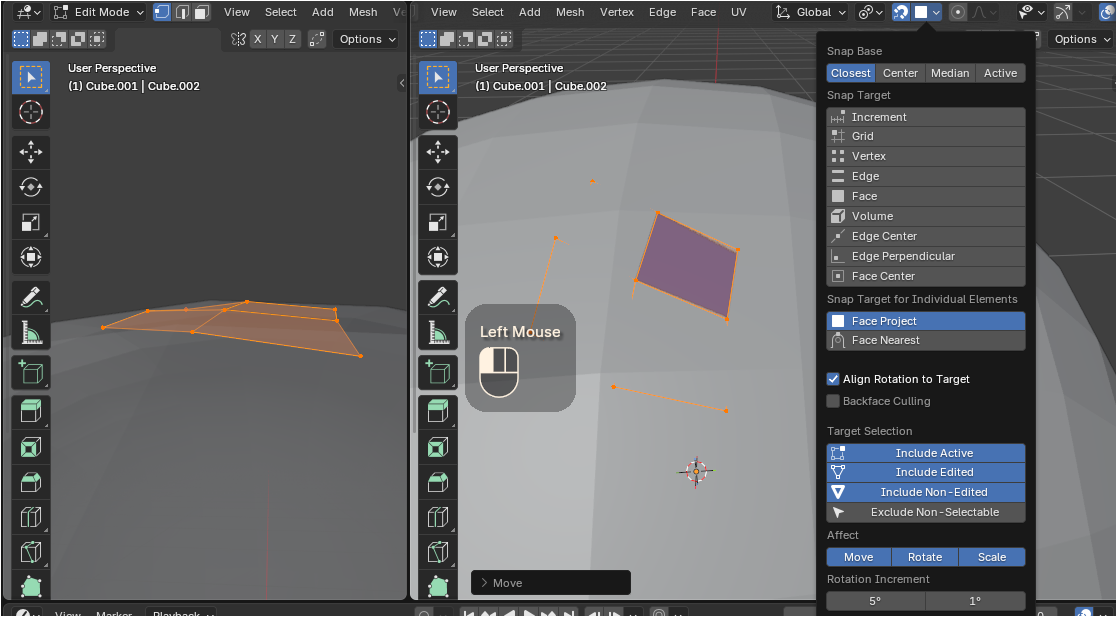Pick the Rotate tool in left viewport

tap(31, 187)
